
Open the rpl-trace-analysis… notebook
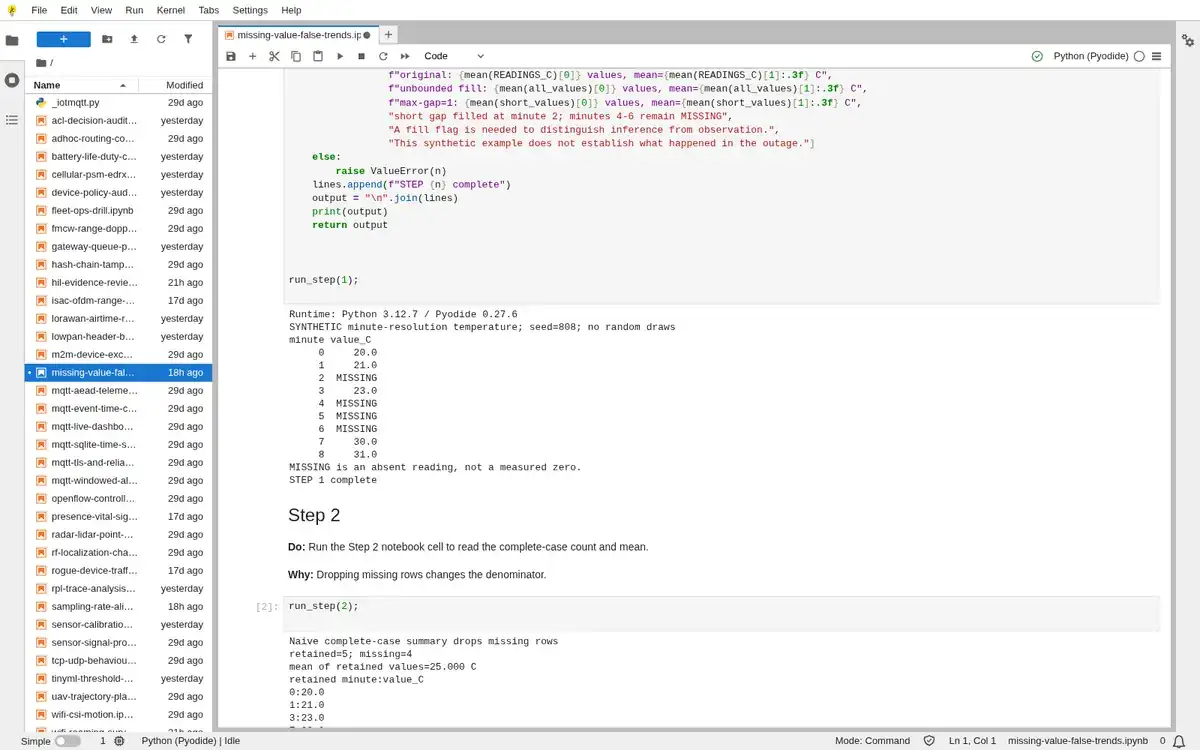coord(118,588)
